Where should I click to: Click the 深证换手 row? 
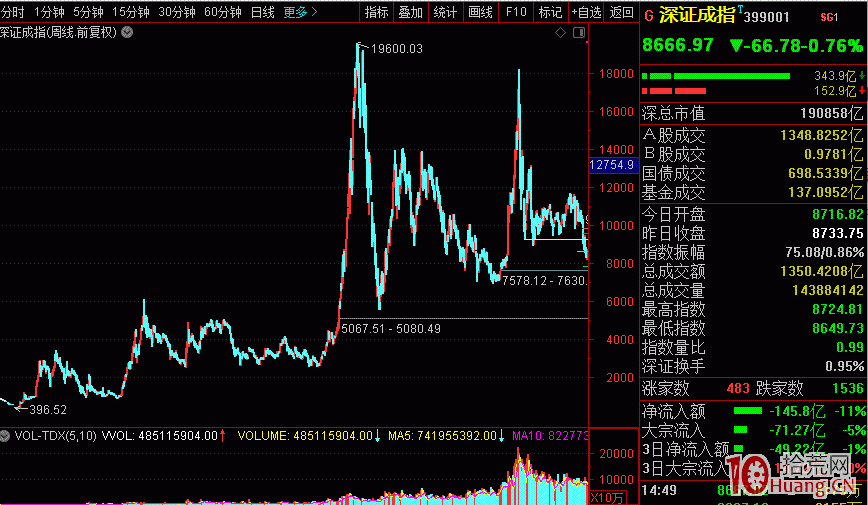[753, 366]
